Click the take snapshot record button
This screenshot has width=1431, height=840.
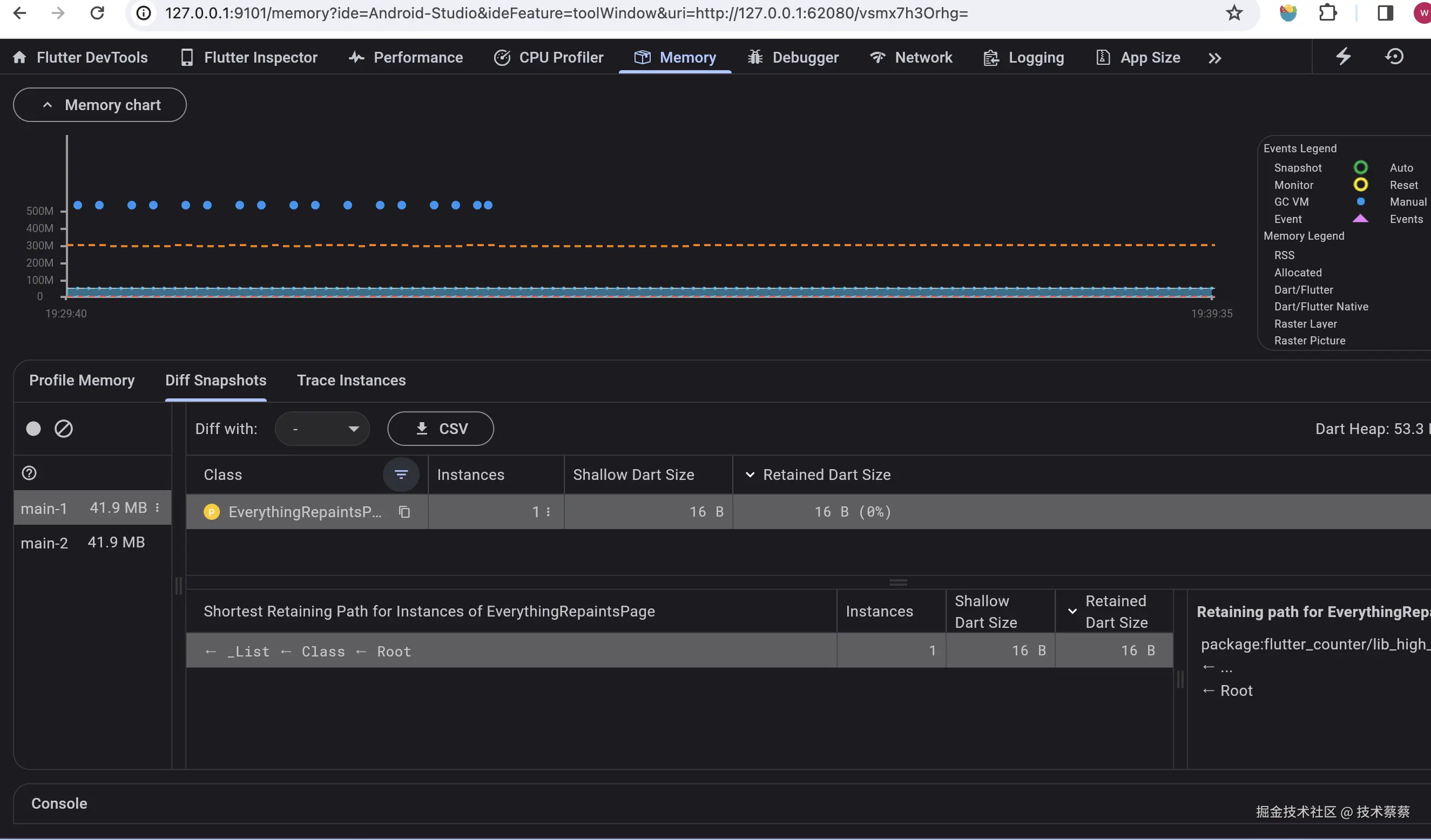coord(33,429)
